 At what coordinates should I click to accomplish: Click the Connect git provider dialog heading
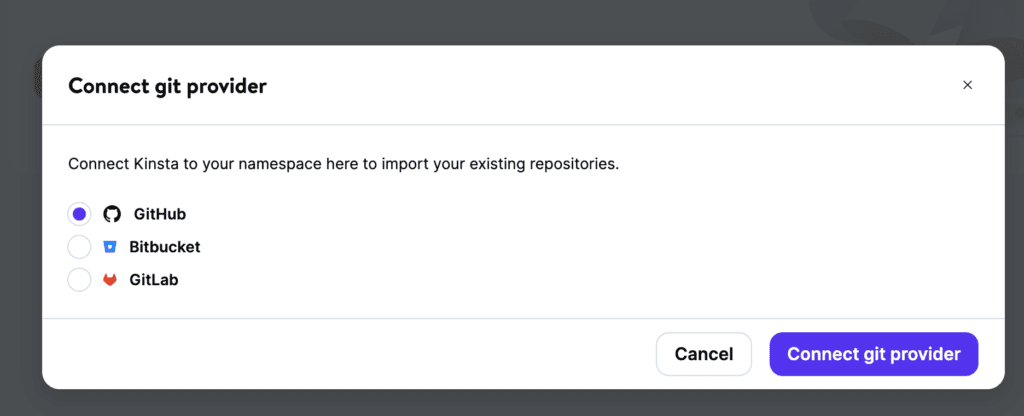click(x=167, y=86)
